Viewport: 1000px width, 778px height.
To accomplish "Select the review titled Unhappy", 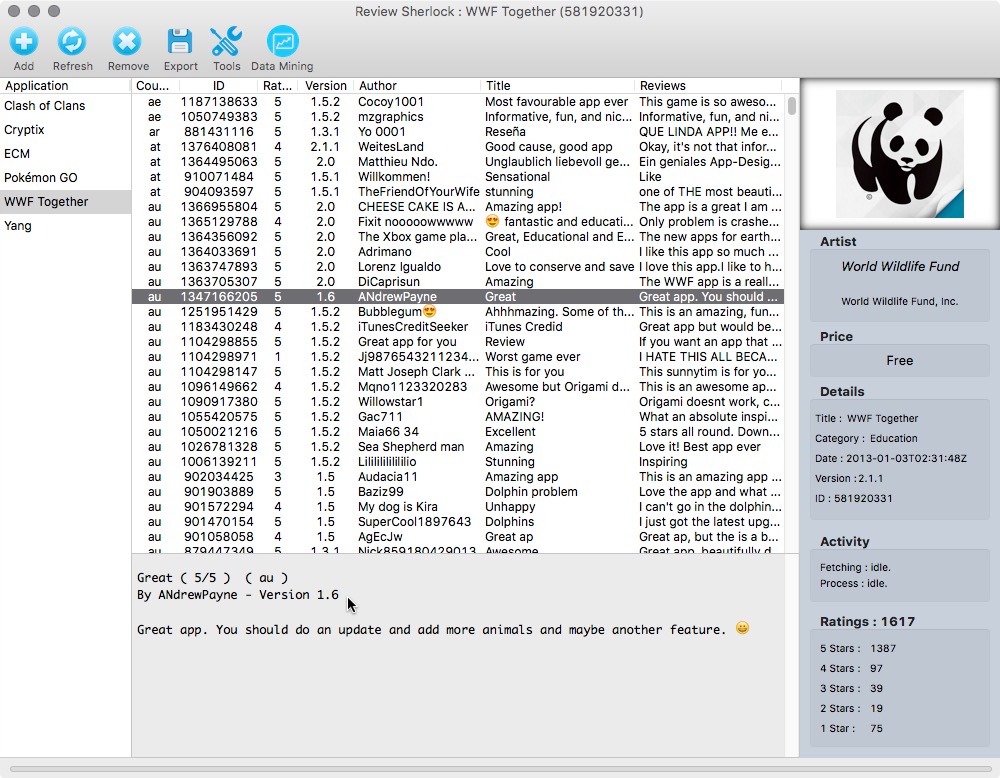I will pyautogui.click(x=458, y=506).
